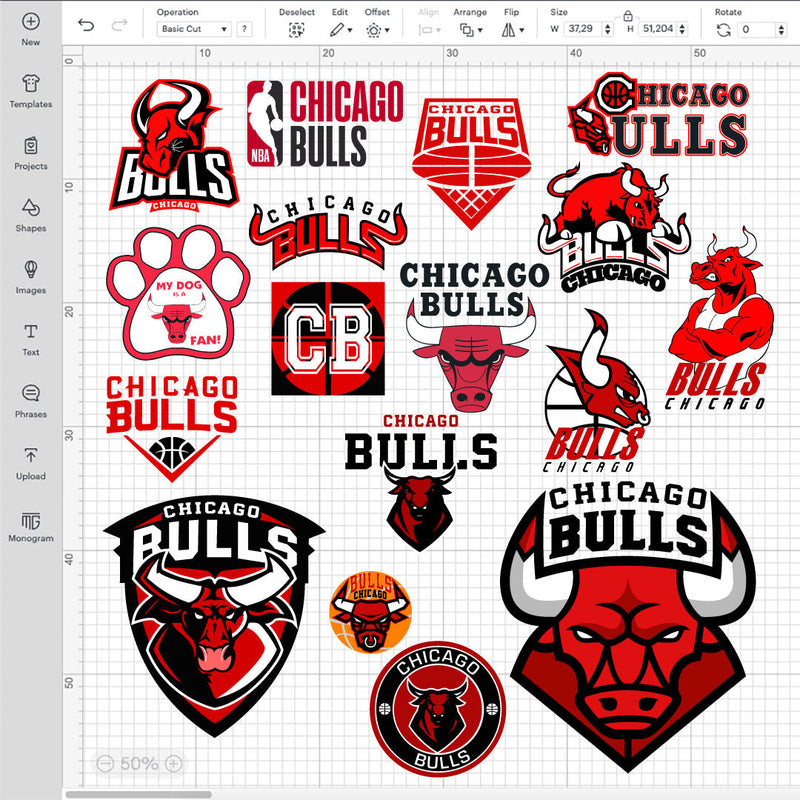Screen dimensions: 800x800
Task: Open the Basic Cut operation dropdown
Action: pos(196,28)
